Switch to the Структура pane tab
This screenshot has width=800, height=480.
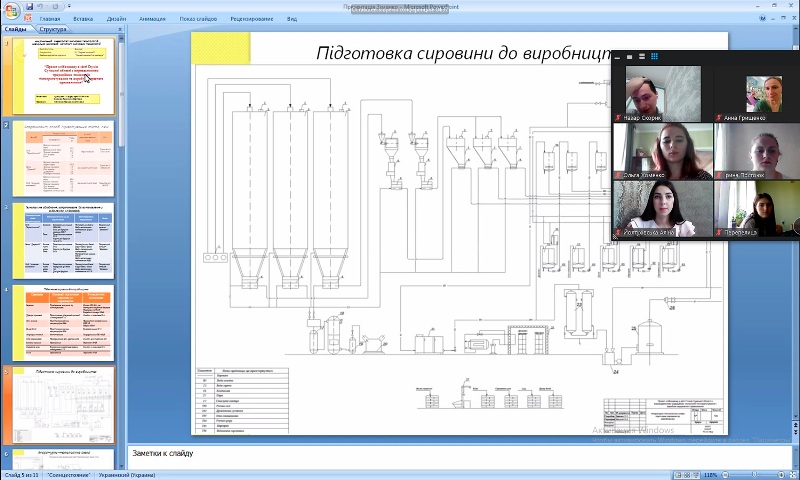coord(54,30)
